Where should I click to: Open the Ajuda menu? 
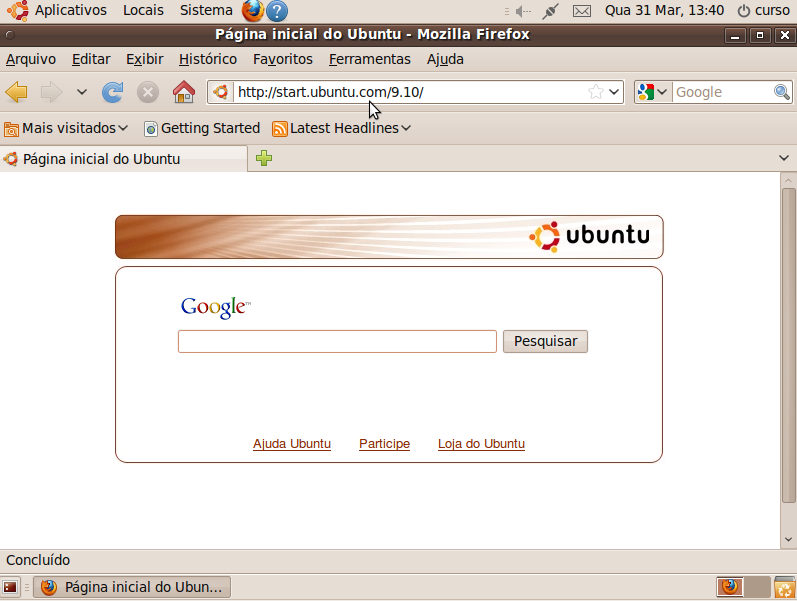tap(445, 59)
